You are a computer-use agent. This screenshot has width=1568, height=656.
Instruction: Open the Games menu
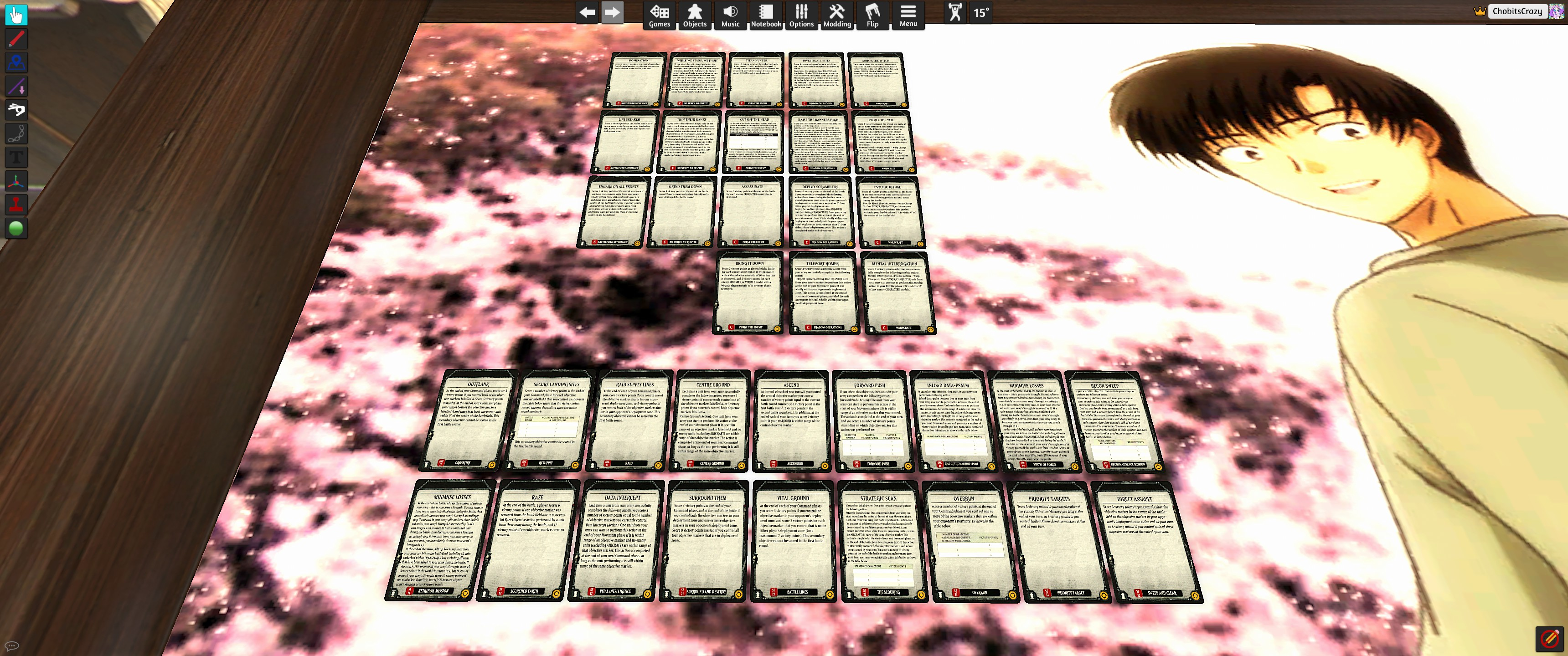(659, 15)
